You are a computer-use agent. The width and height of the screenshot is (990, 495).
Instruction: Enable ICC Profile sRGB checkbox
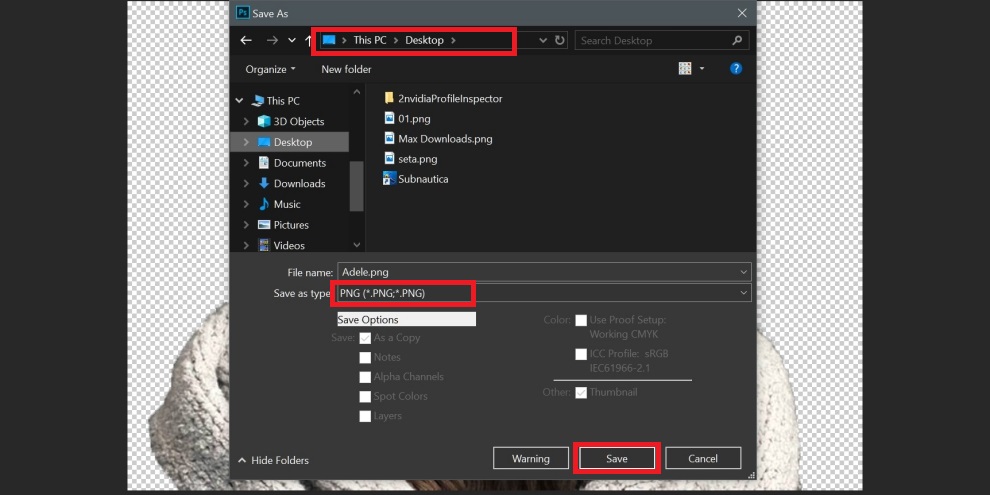[581, 354]
